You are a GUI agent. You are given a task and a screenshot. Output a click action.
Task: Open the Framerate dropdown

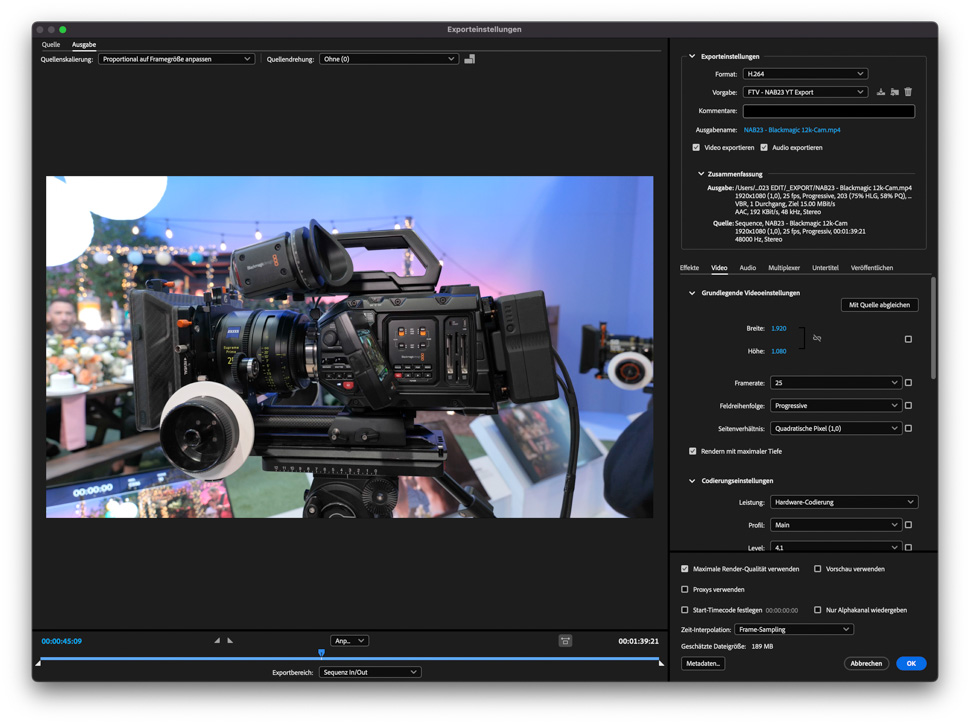click(x=835, y=382)
